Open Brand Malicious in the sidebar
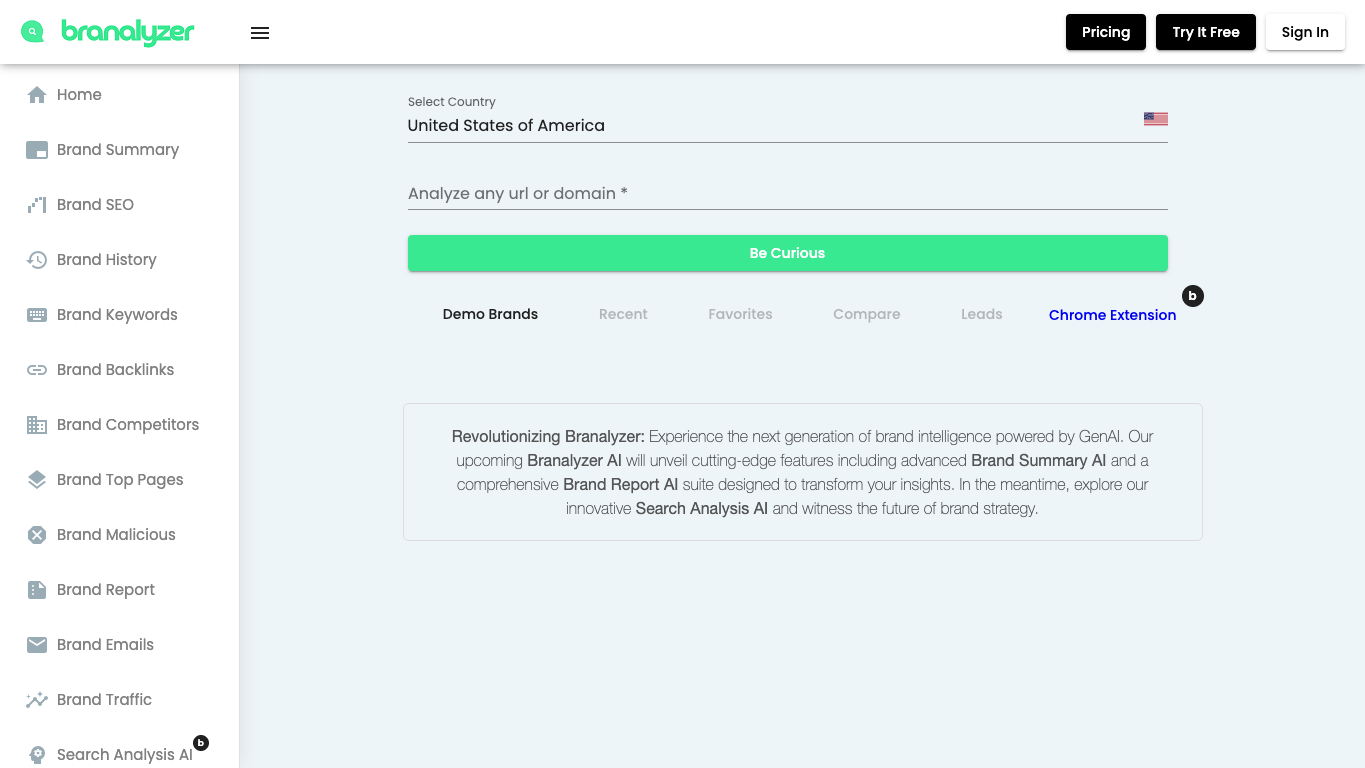Screen dimensions: 1365x768 [x=120, y=535]
